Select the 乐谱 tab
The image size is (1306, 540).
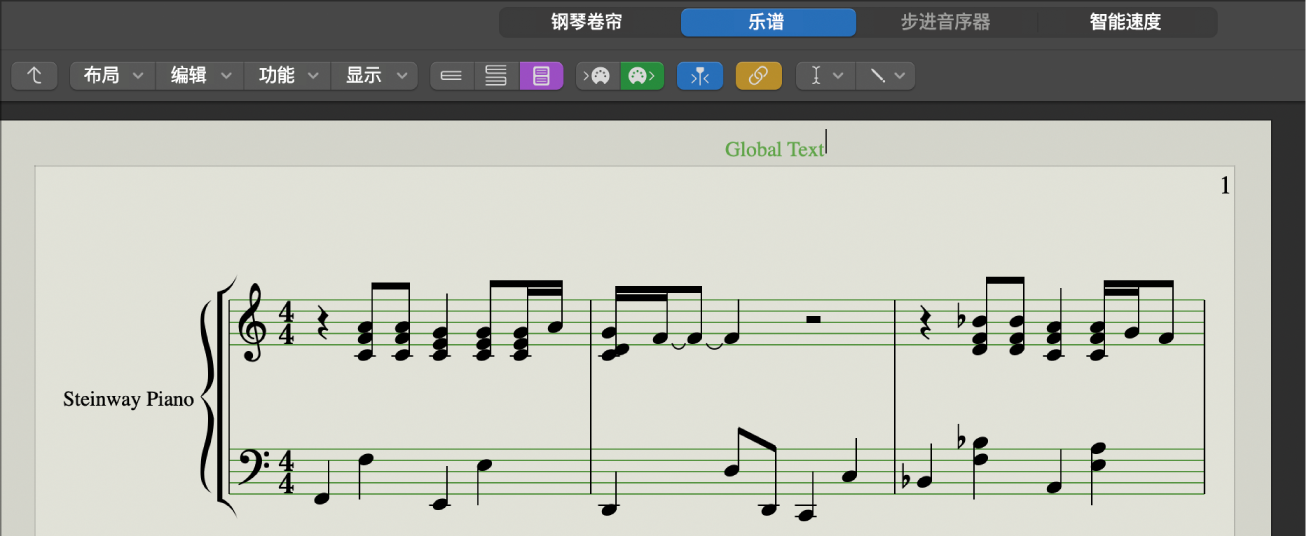(x=767, y=22)
